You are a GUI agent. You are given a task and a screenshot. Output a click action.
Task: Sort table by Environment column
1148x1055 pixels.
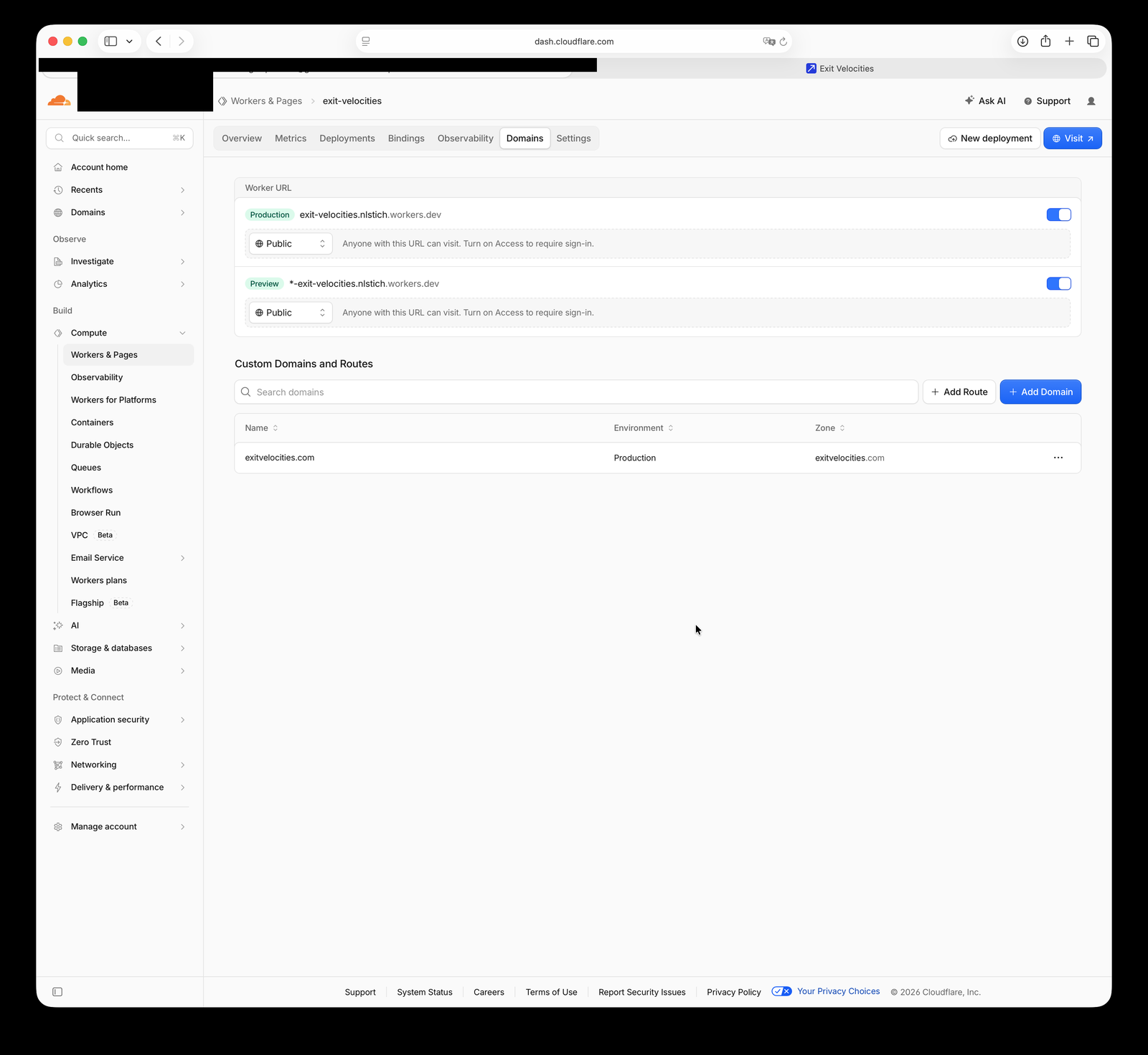(x=644, y=428)
